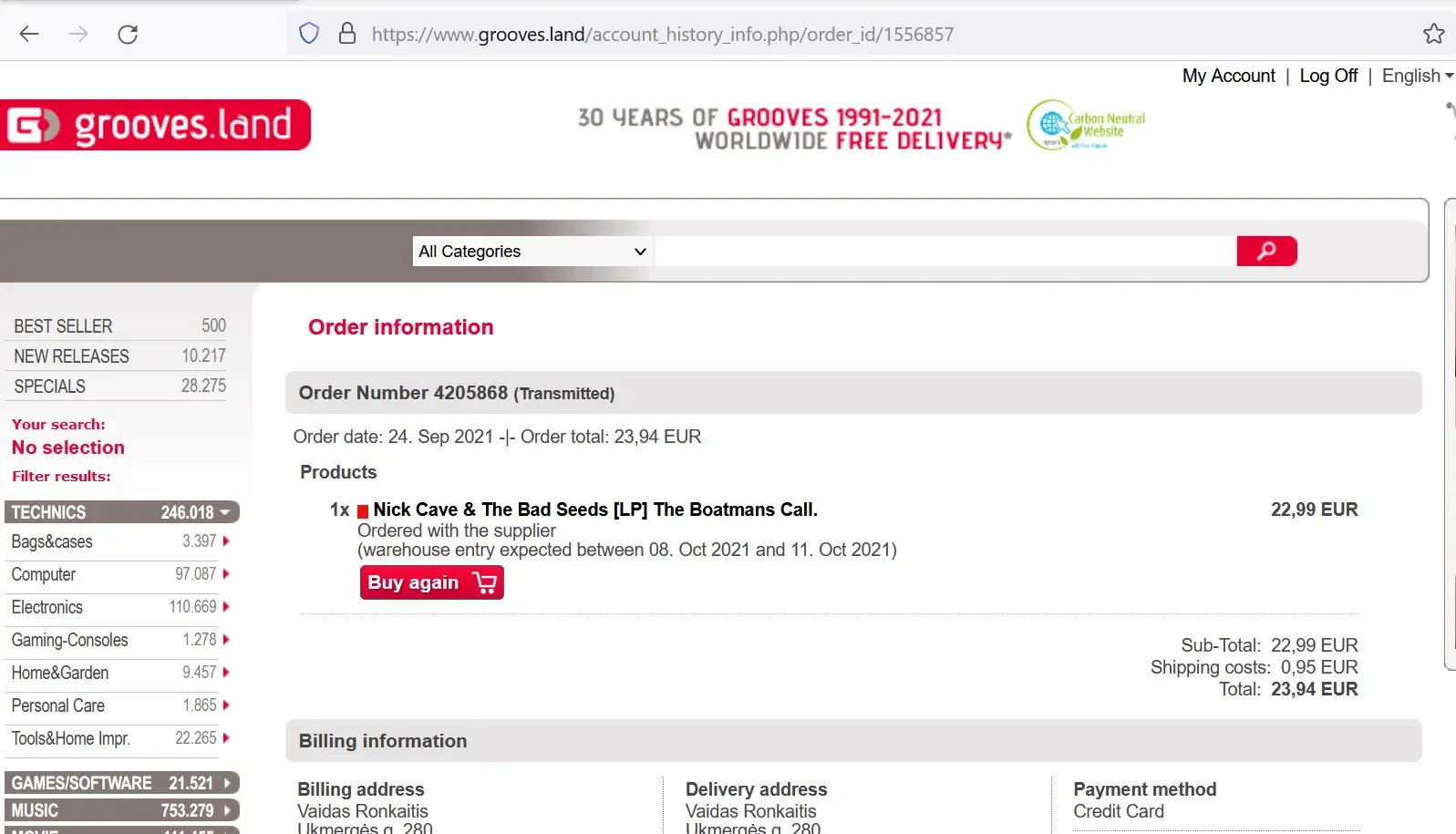Image resolution: width=1456 pixels, height=834 pixels.
Task: Expand GAMES/SOFTWARE category
Action: (122, 783)
